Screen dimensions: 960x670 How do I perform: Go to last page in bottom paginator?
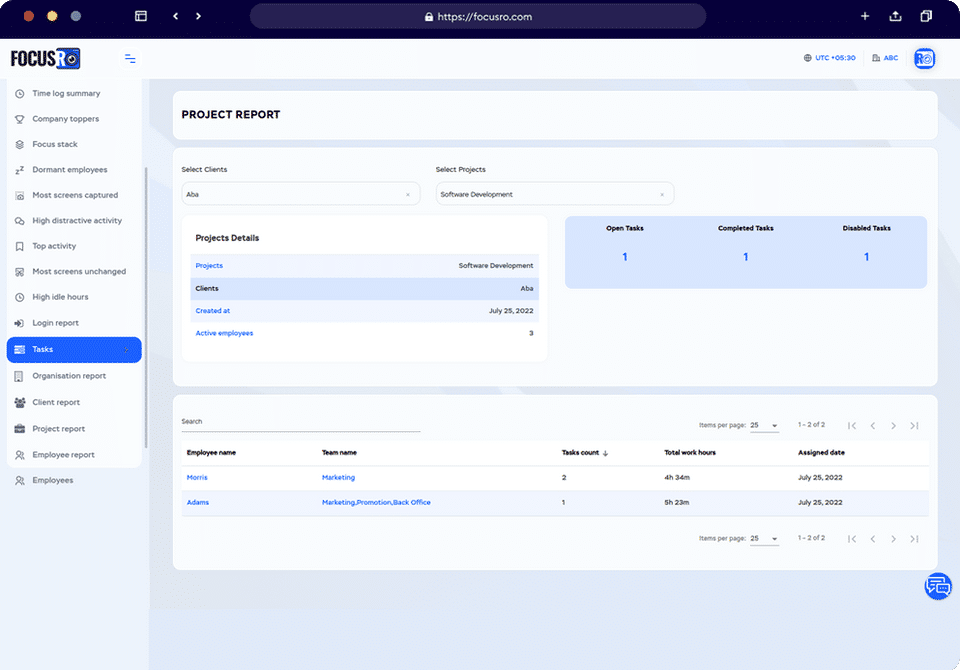point(914,539)
